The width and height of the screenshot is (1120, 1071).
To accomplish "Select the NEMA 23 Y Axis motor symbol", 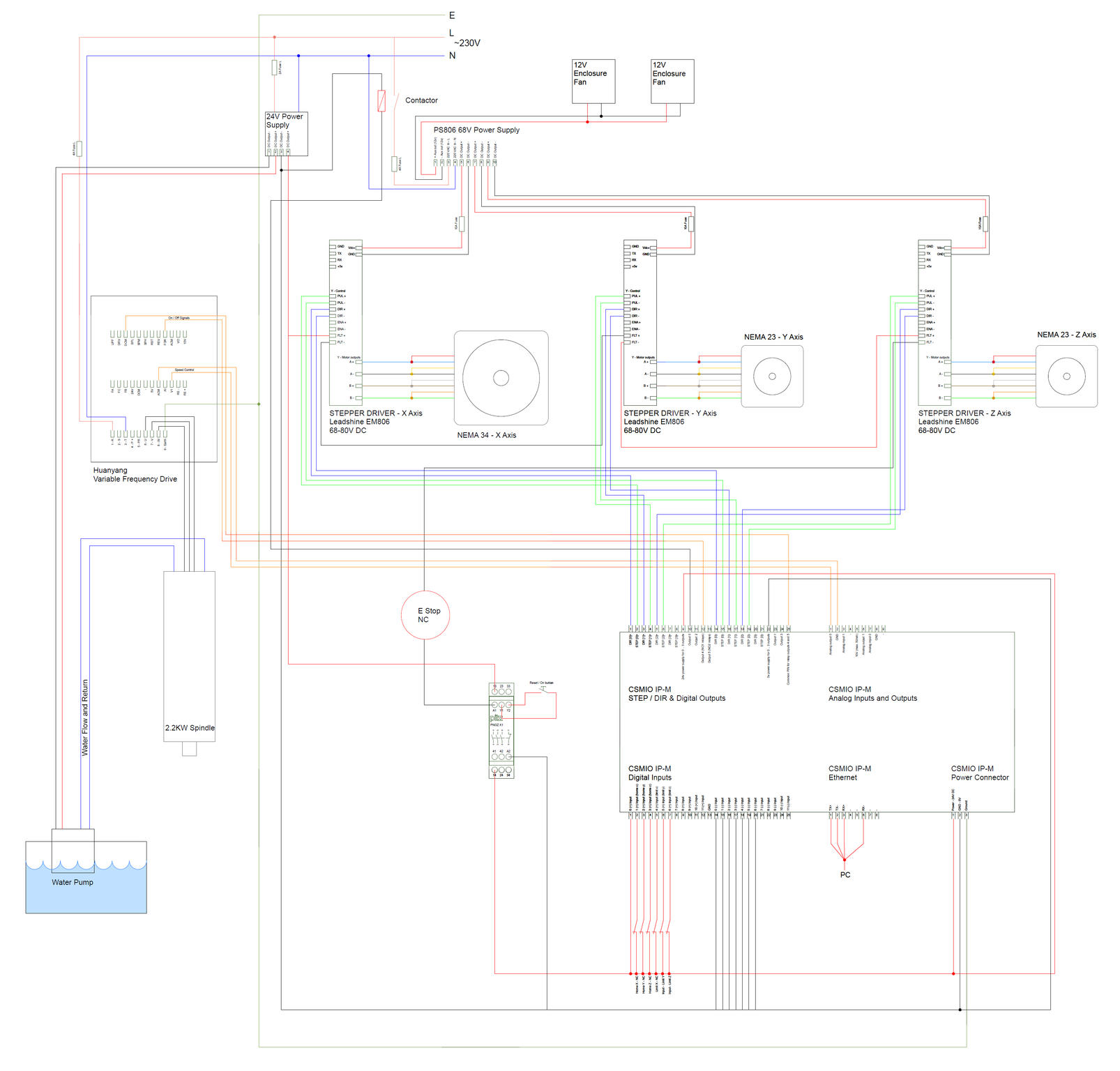I will tap(771, 377).
